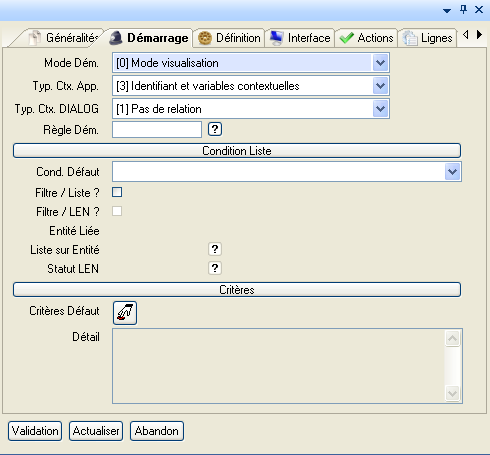This screenshot has width=490, height=455.
Task: Open the Cond. Défaut dropdown
Action: [x=452, y=172]
